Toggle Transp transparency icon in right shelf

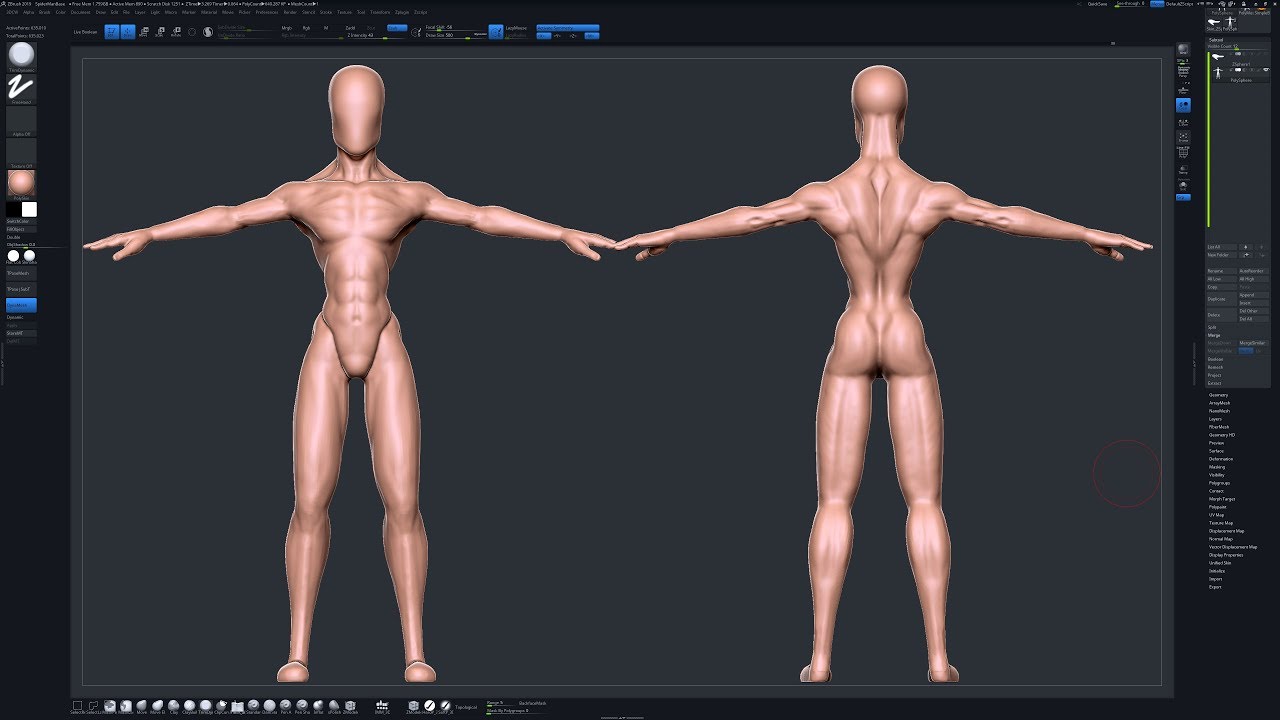coord(1183,168)
